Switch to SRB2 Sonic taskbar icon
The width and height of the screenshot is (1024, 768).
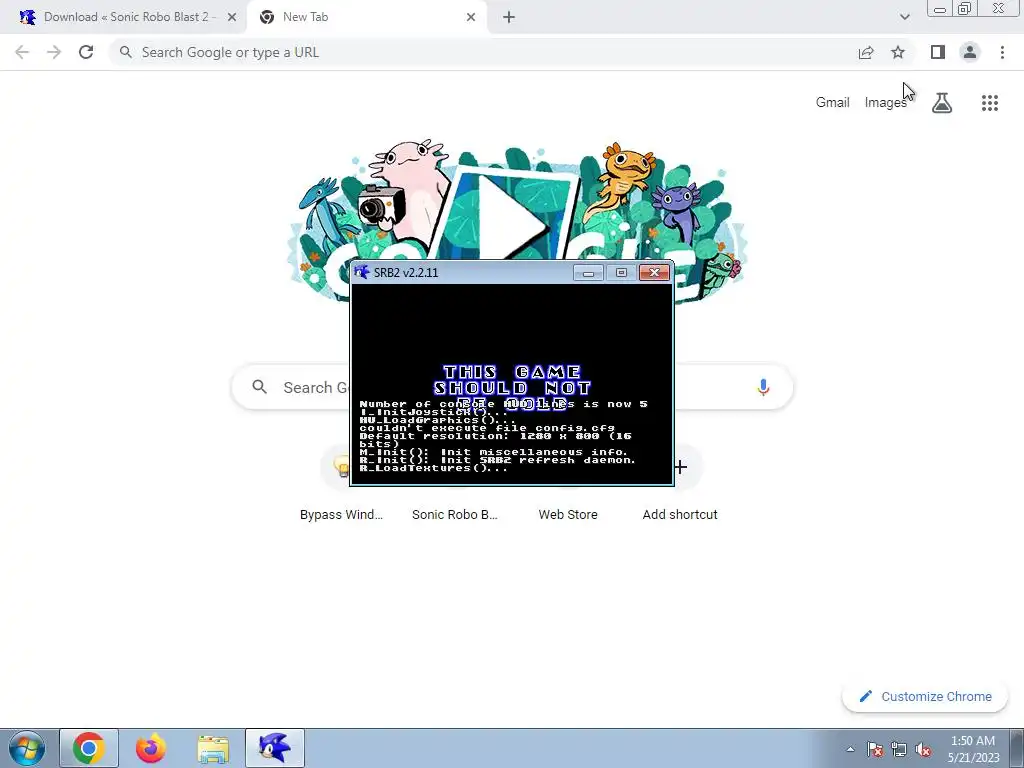coord(275,748)
